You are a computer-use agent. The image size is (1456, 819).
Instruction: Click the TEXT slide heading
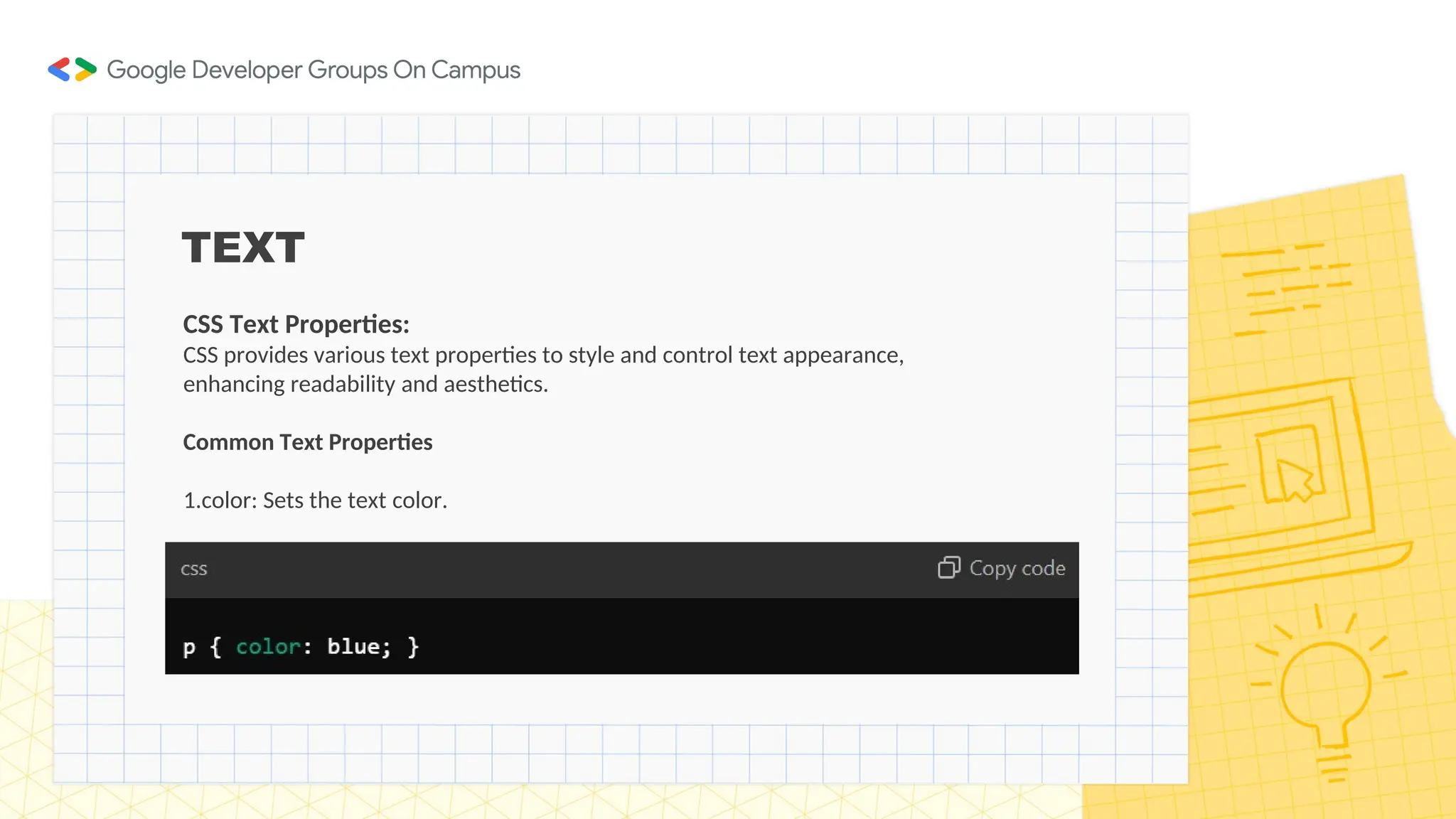243,247
